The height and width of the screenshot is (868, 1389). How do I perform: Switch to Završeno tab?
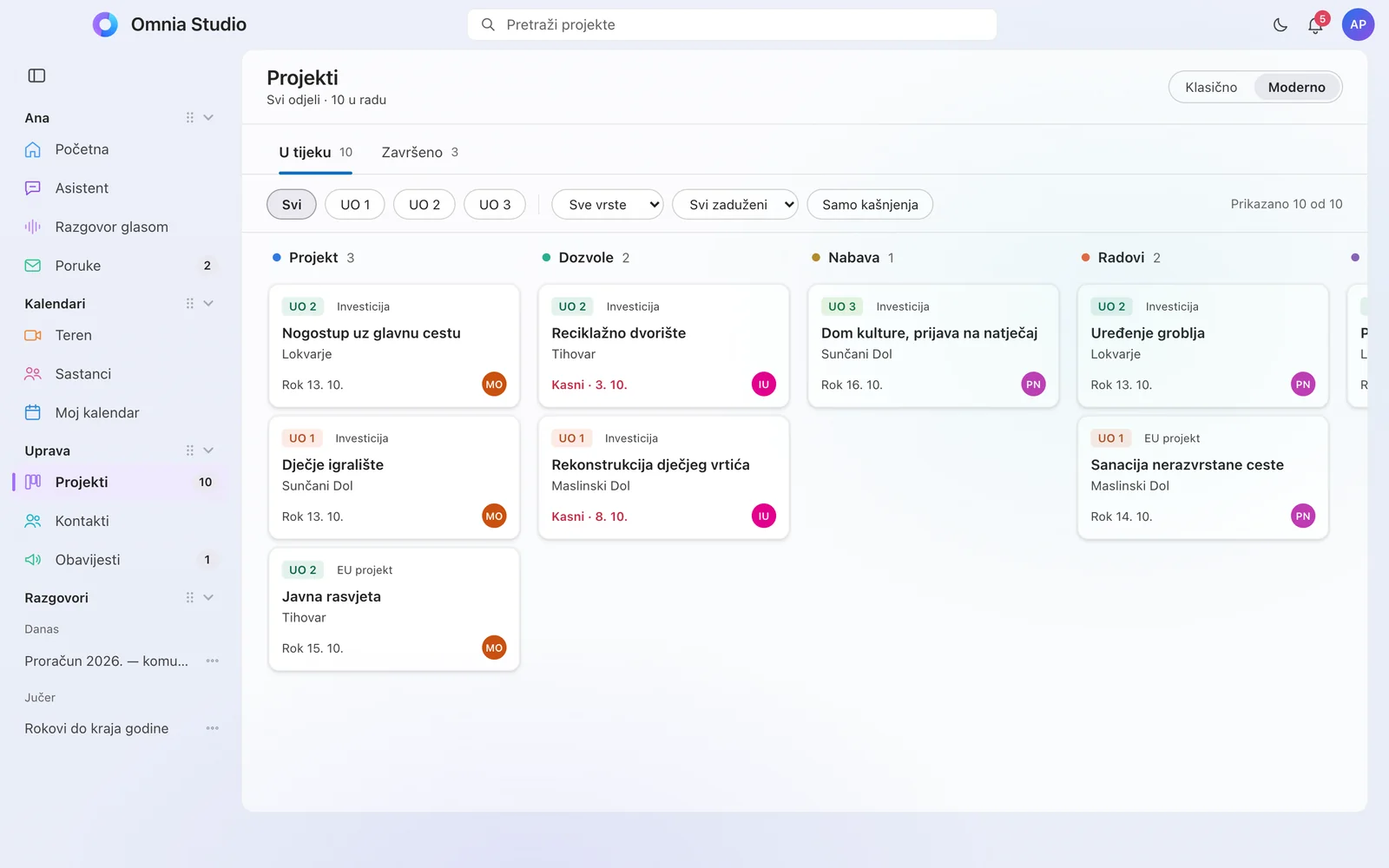pyautogui.click(x=420, y=153)
